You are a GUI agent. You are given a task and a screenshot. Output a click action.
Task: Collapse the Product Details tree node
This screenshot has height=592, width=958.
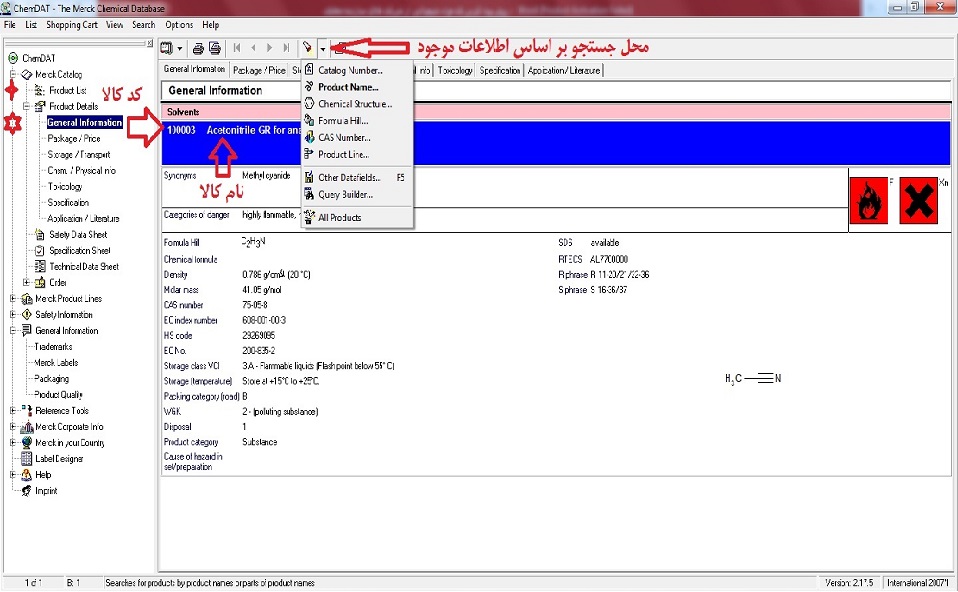26,106
